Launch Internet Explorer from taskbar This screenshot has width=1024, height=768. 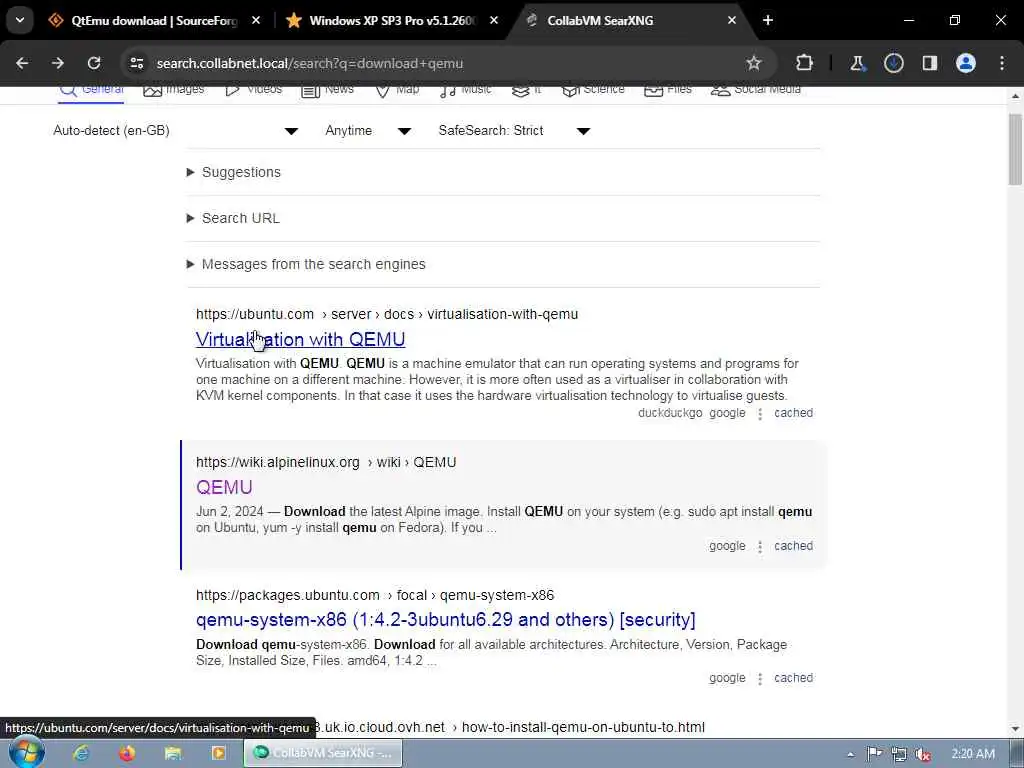[x=81, y=753]
